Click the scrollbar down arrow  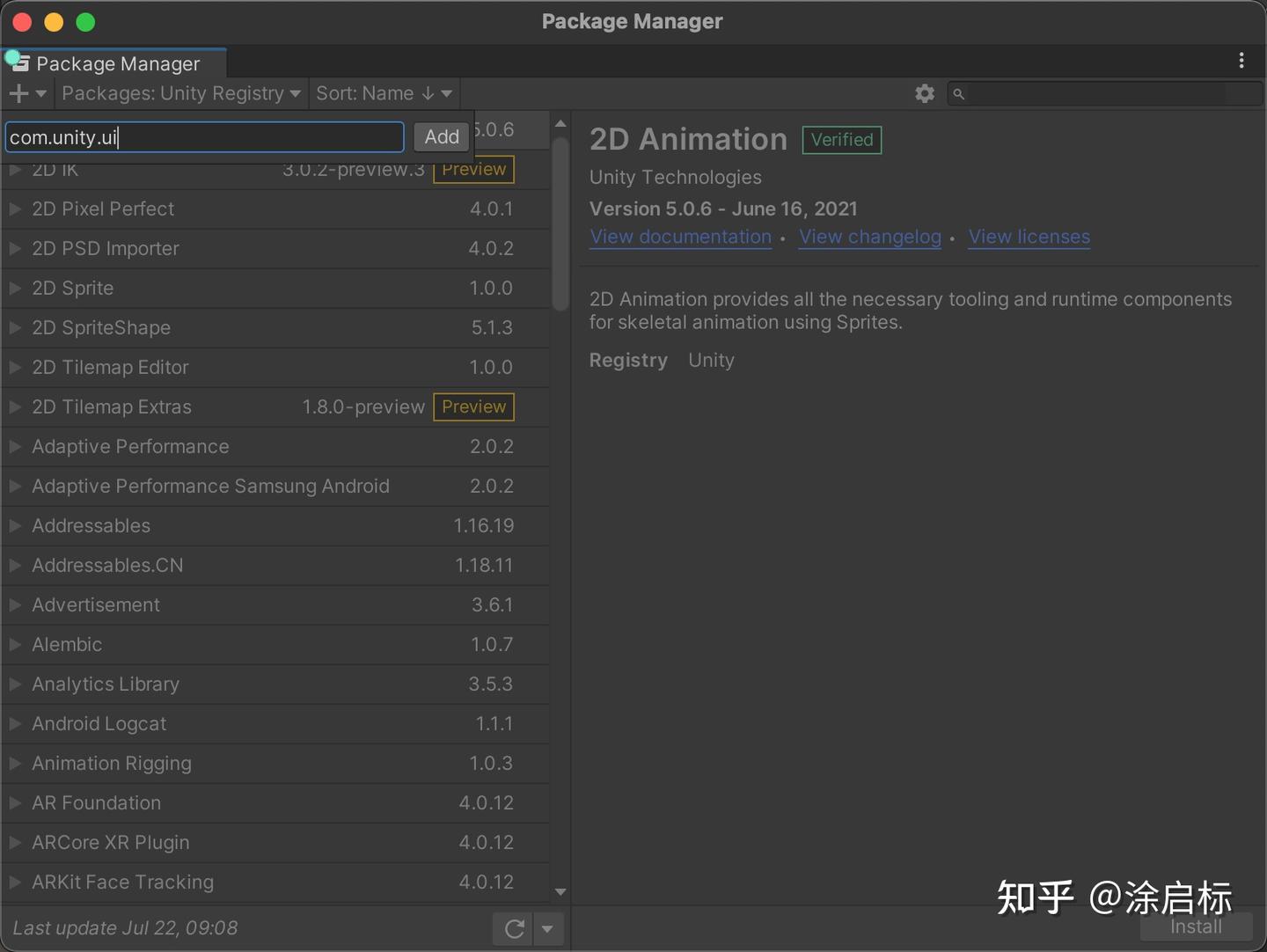pyautogui.click(x=560, y=891)
